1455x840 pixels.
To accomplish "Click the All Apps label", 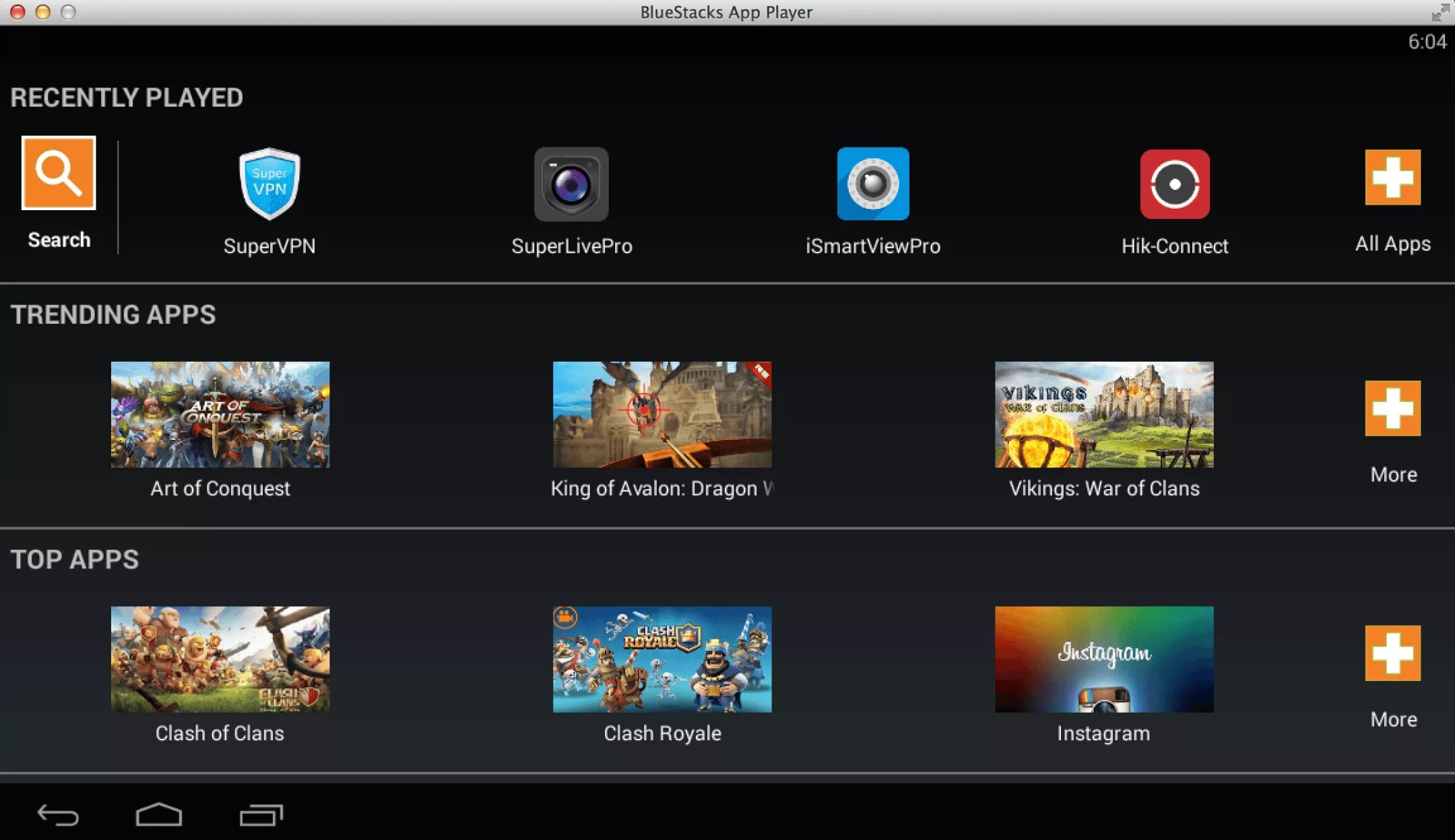I will tap(1393, 244).
